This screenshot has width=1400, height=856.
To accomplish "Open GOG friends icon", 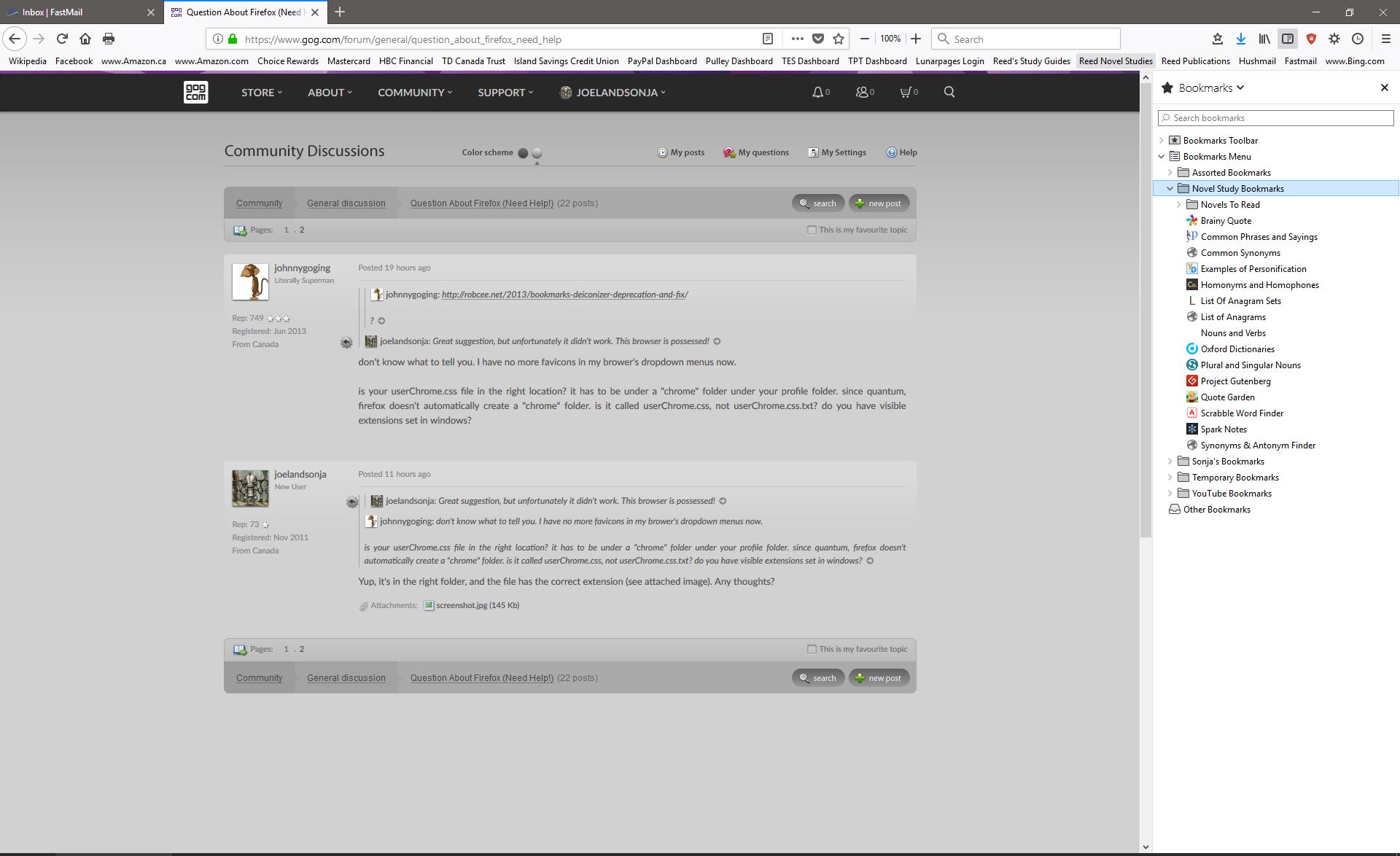I will tap(865, 92).
